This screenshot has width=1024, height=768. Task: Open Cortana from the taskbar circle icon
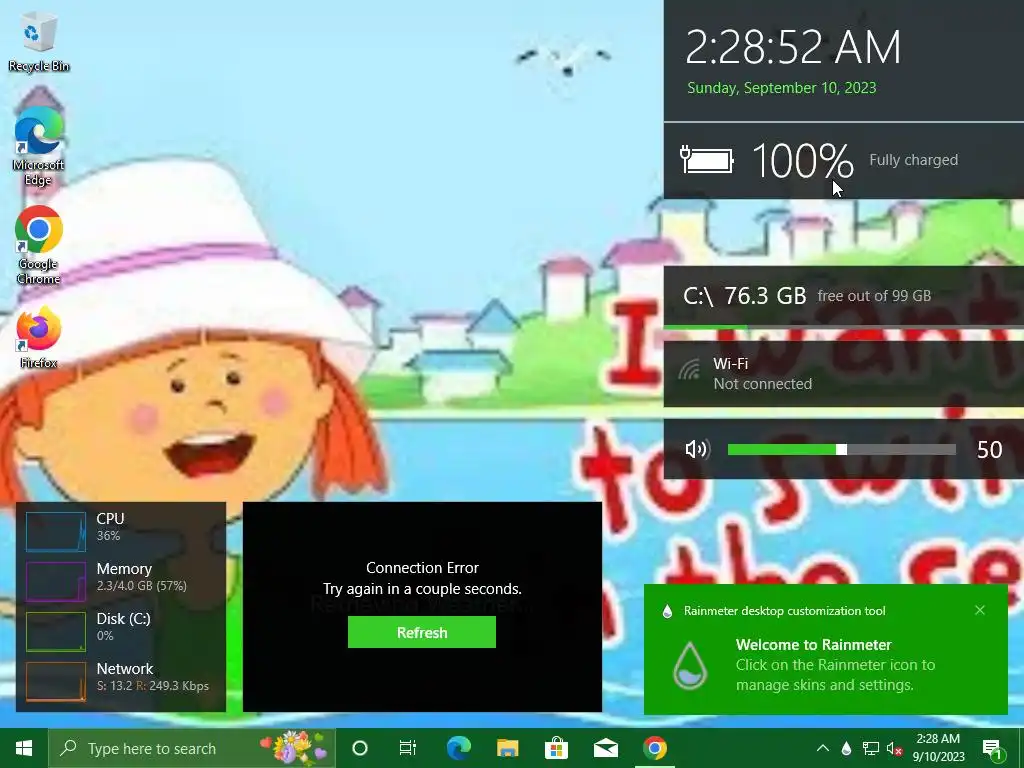point(360,748)
